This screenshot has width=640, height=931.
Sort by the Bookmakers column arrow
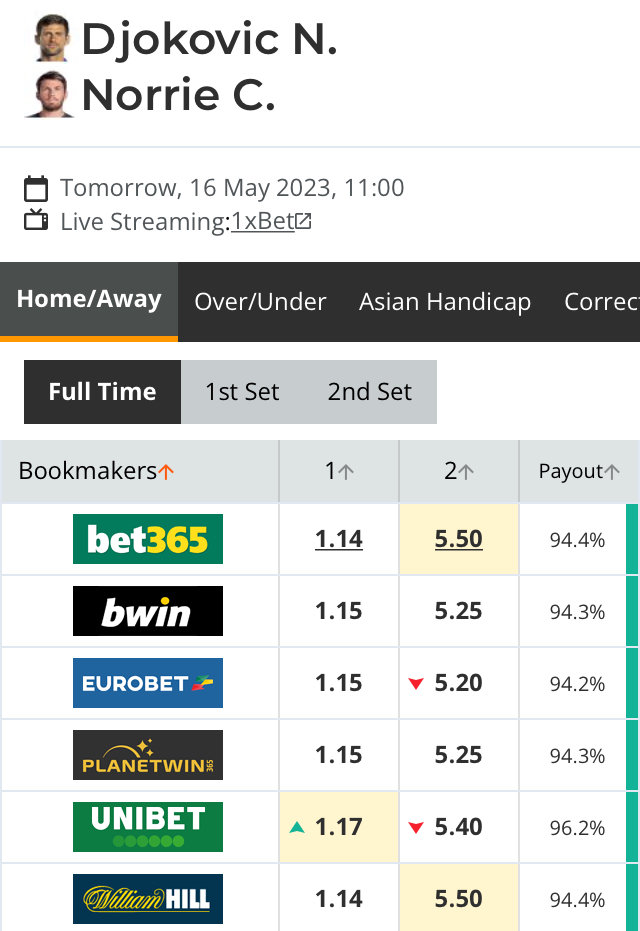pyautogui.click(x=166, y=472)
